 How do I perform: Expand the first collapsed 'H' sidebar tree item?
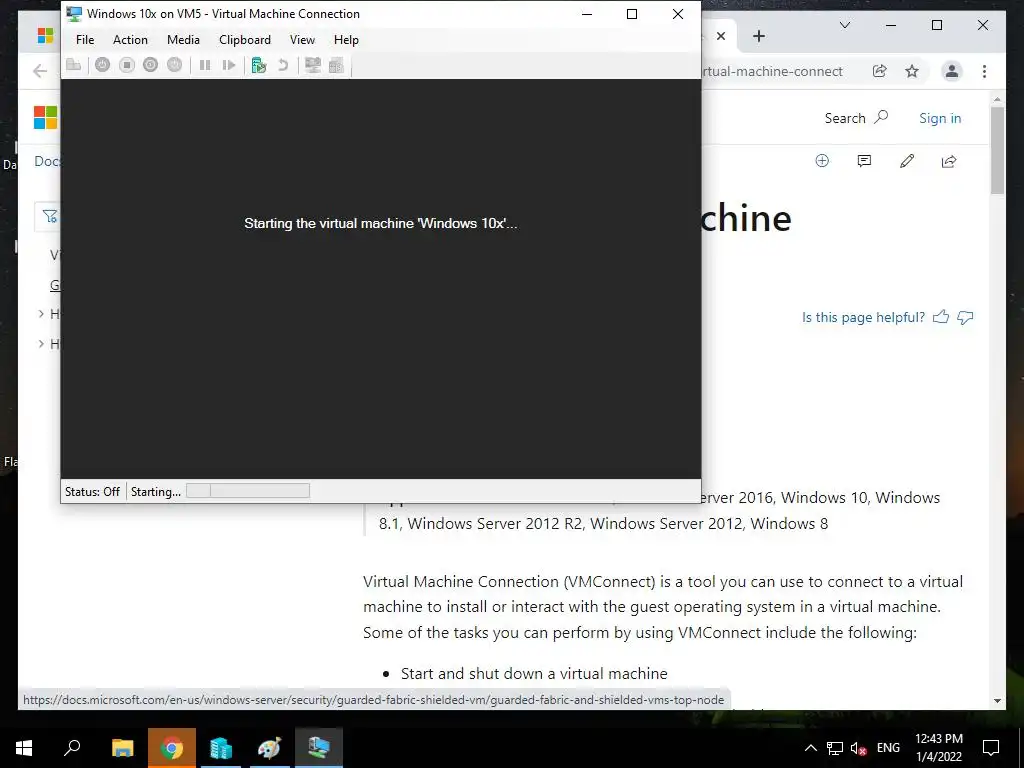pos(41,314)
